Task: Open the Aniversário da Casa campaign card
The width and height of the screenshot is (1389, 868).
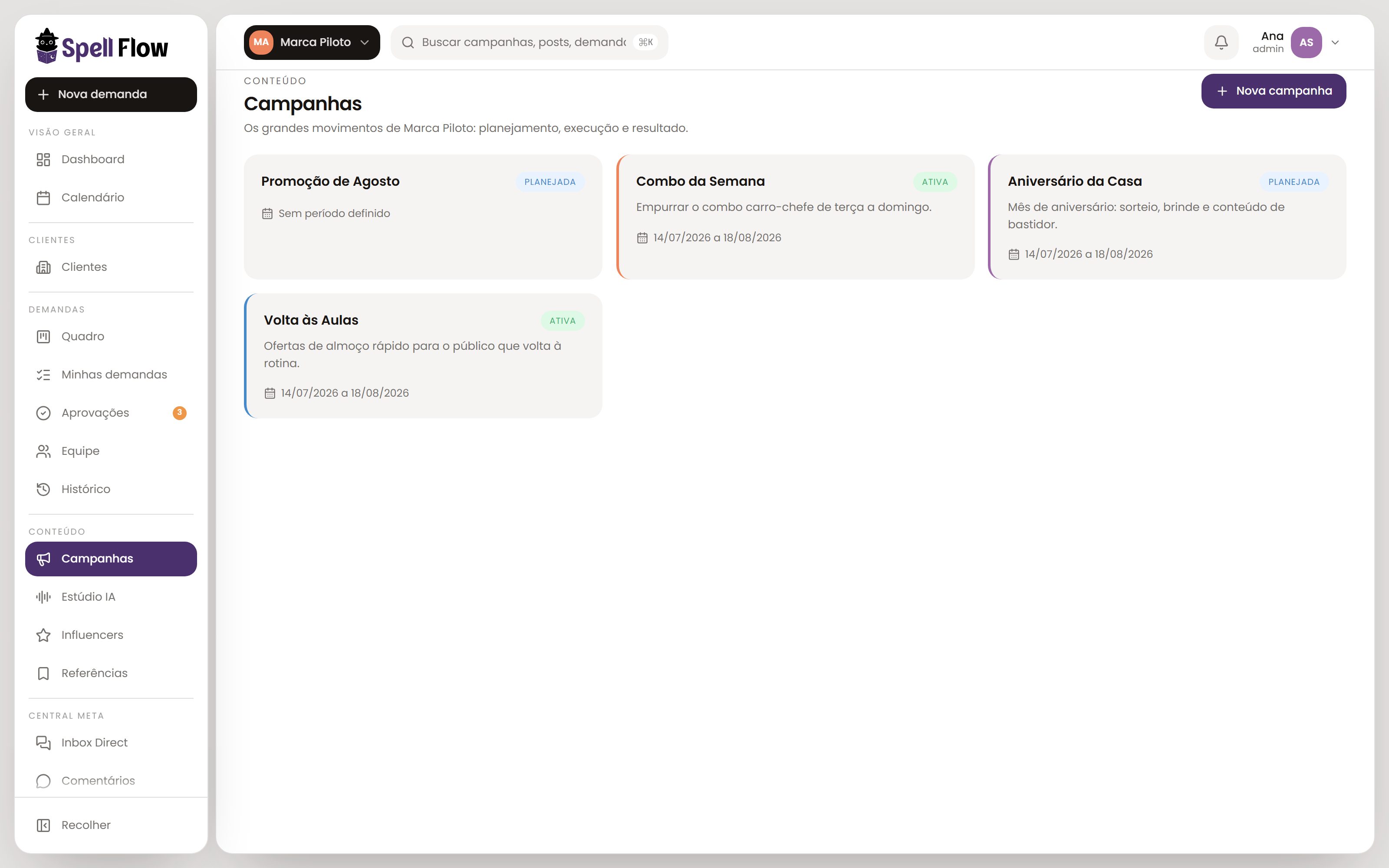Action: point(1167,217)
